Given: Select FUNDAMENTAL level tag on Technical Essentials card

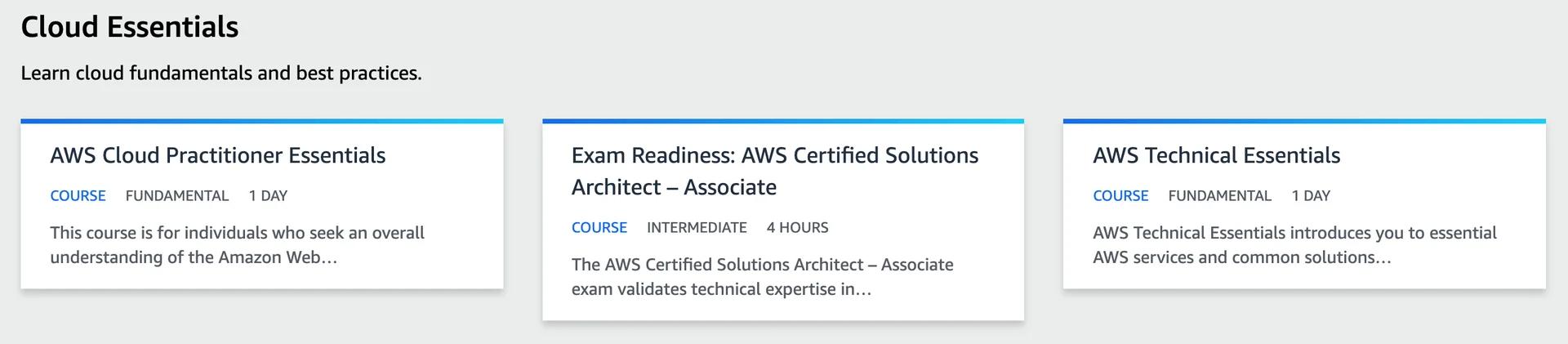Looking at the screenshot, I should pos(1219,196).
